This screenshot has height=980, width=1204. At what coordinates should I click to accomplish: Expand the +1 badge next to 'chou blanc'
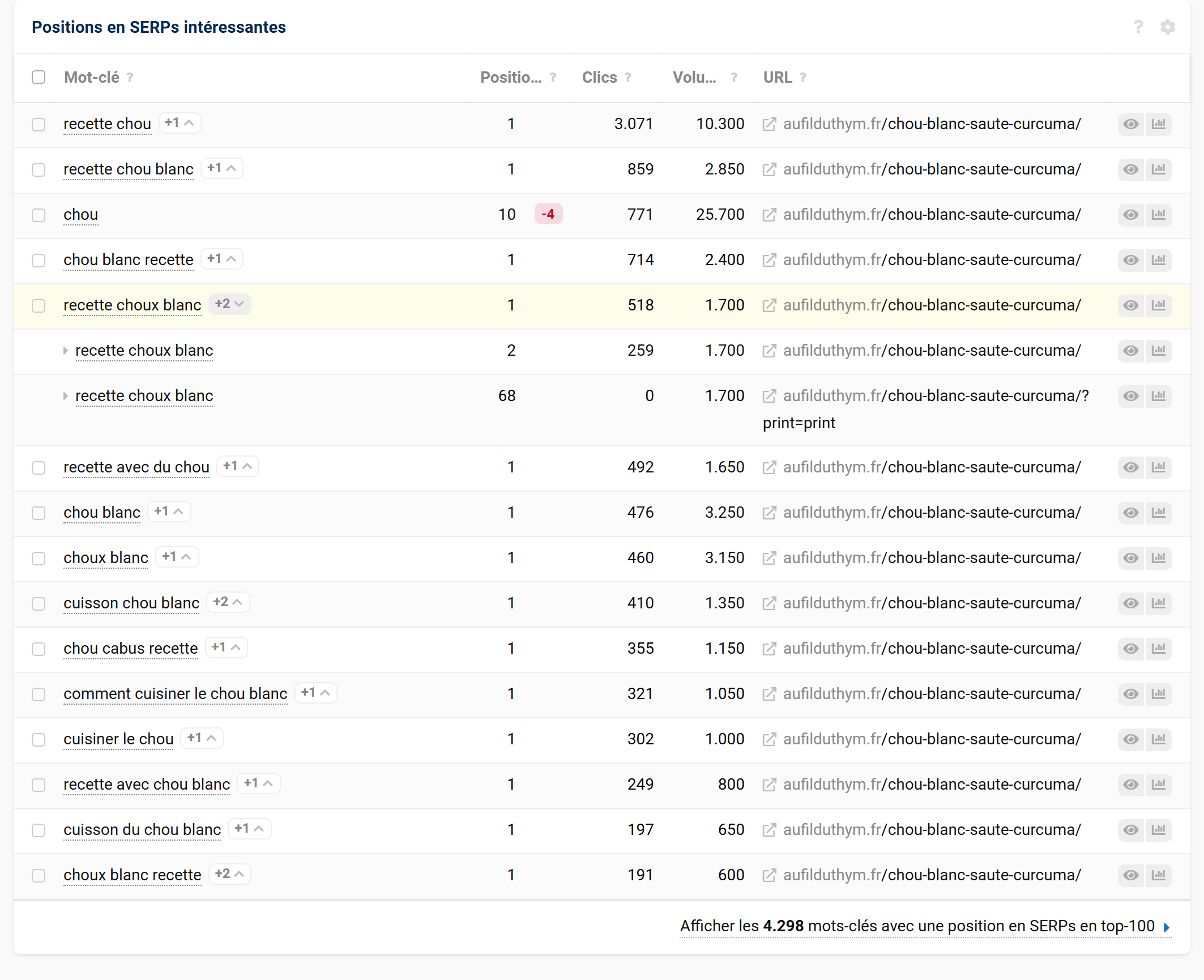click(169, 512)
